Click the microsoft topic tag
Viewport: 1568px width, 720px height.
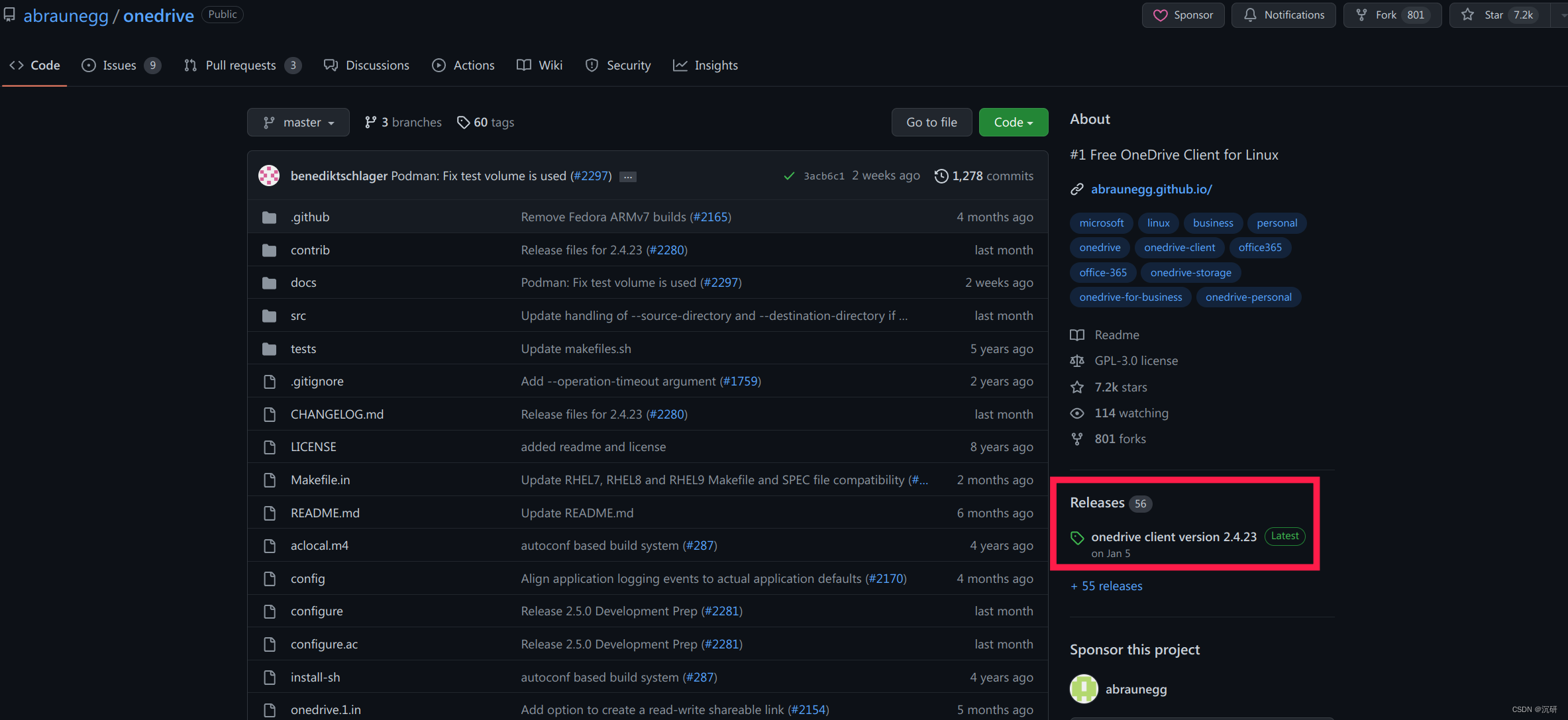coord(1101,223)
